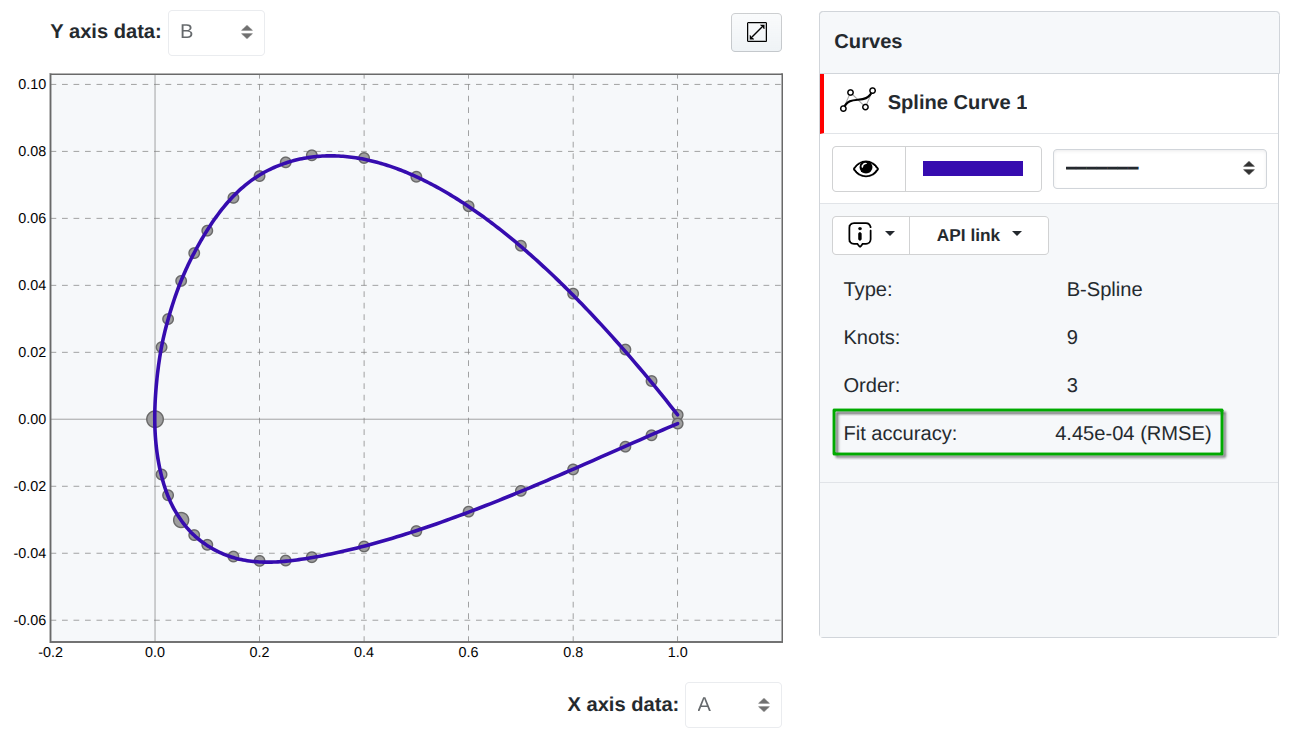Click the B-Spline type label
Screen dimensions: 1299x743
[1105, 289]
